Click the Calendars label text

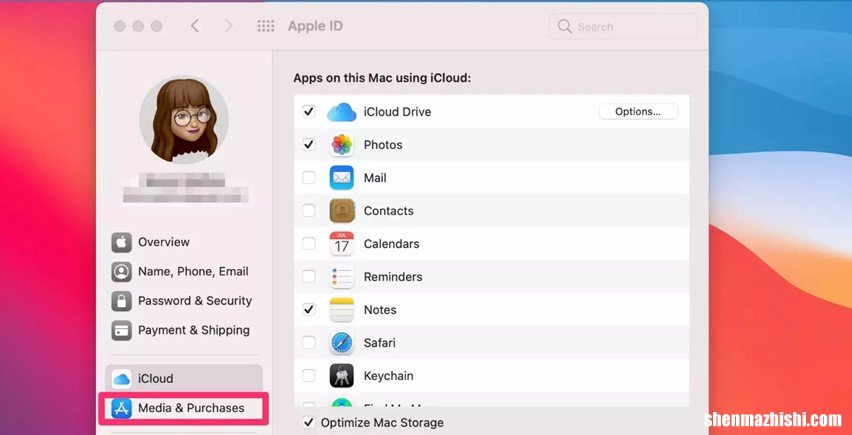(391, 244)
